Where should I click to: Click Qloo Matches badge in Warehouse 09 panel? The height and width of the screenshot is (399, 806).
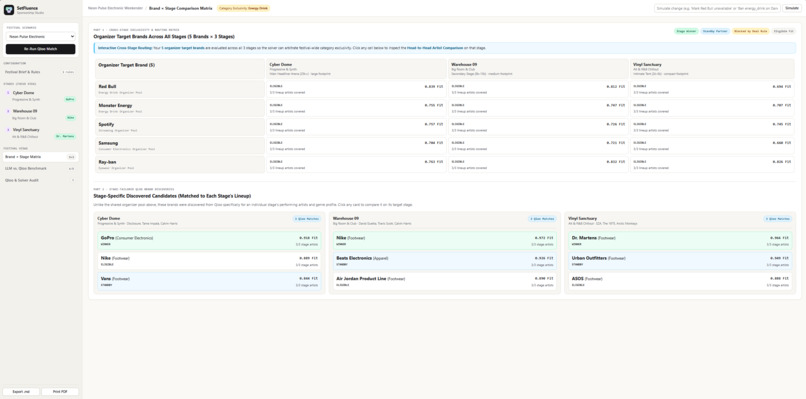(x=543, y=219)
